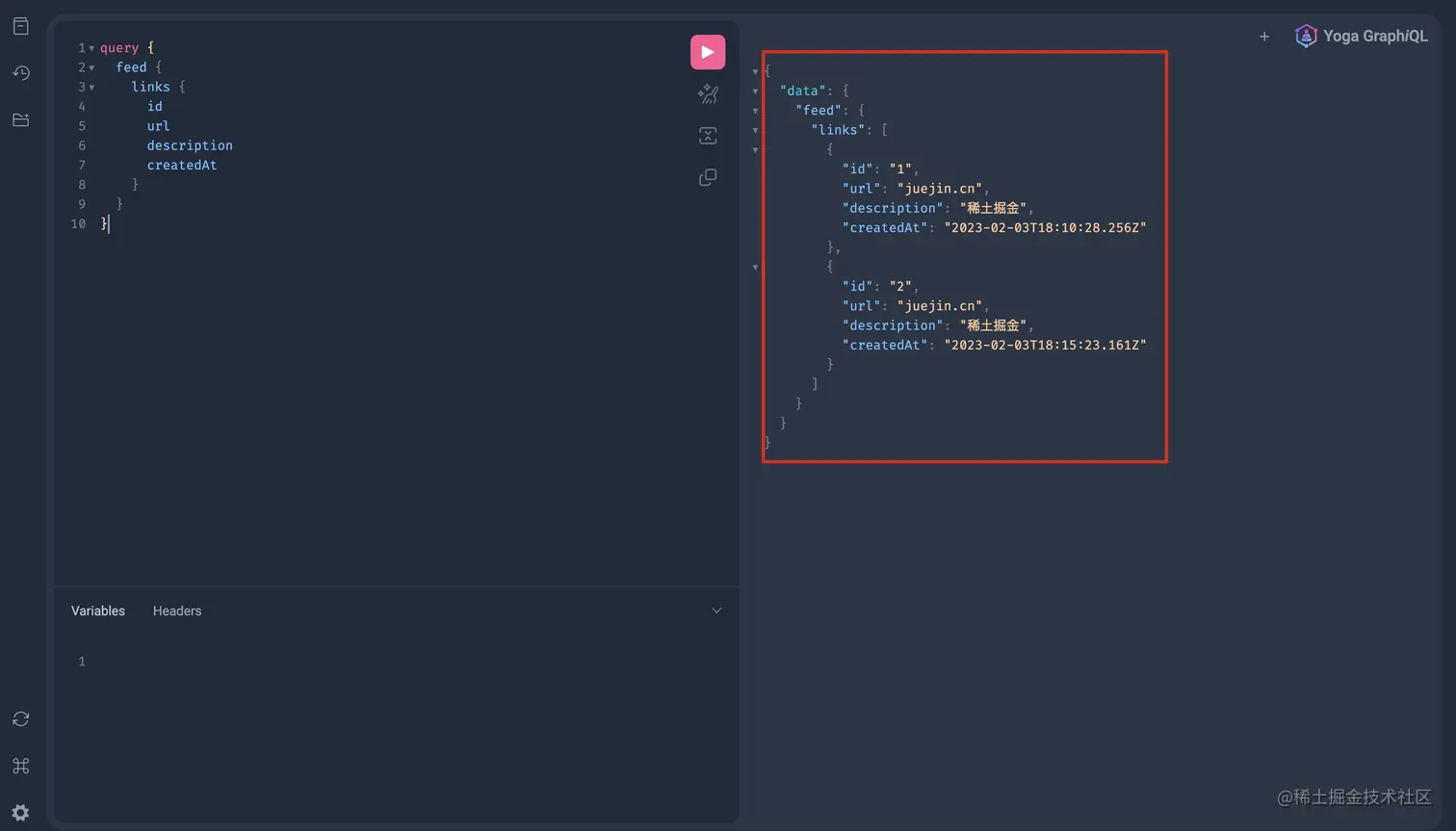Fold the query block at line 1
Image resolution: width=1456 pixels, height=831 pixels.
point(91,48)
